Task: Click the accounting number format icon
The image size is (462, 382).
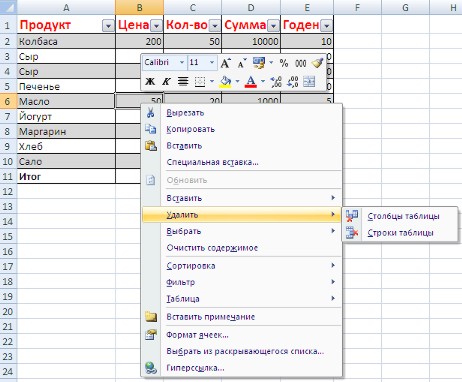Action: 259,63
